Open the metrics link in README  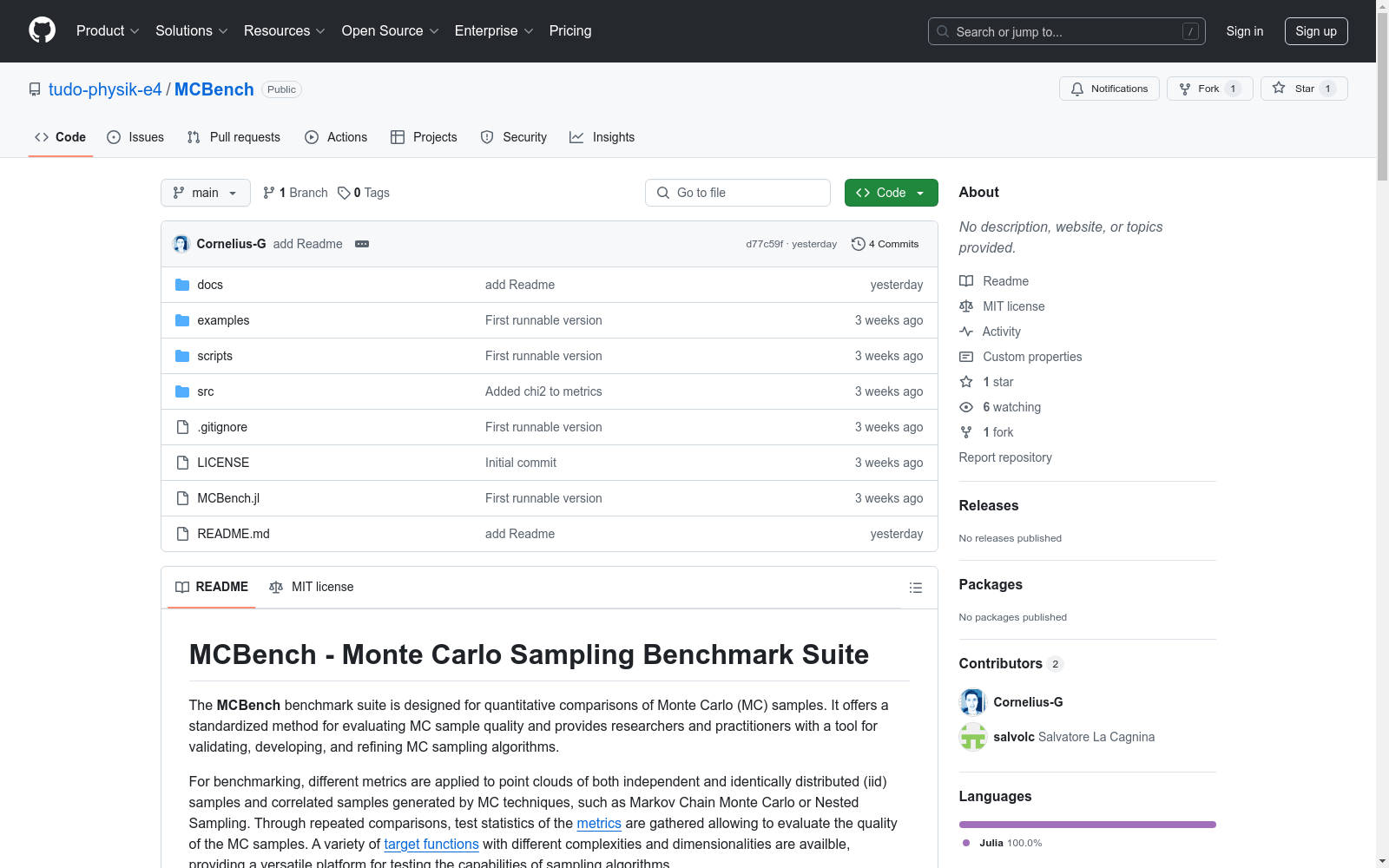(599, 823)
